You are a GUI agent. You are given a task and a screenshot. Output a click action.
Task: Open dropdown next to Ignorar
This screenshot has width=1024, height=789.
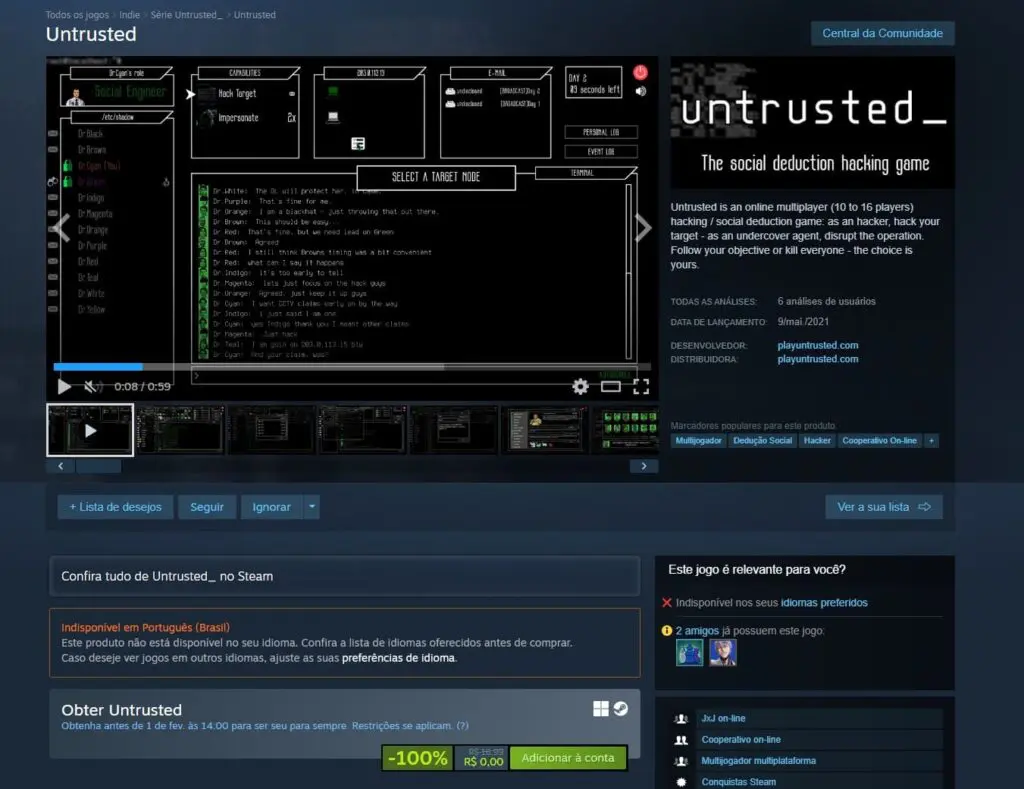[x=312, y=507]
